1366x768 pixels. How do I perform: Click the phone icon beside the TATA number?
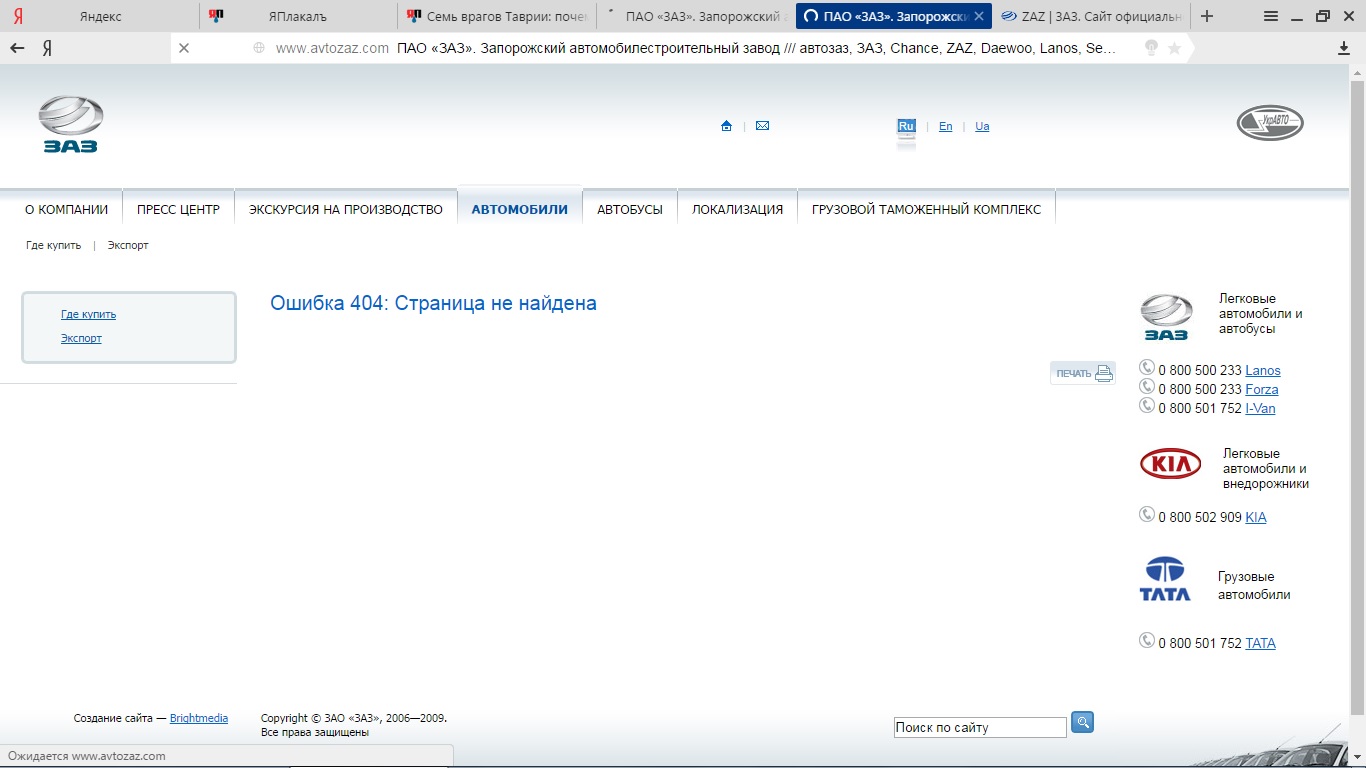pos(1147,640)
